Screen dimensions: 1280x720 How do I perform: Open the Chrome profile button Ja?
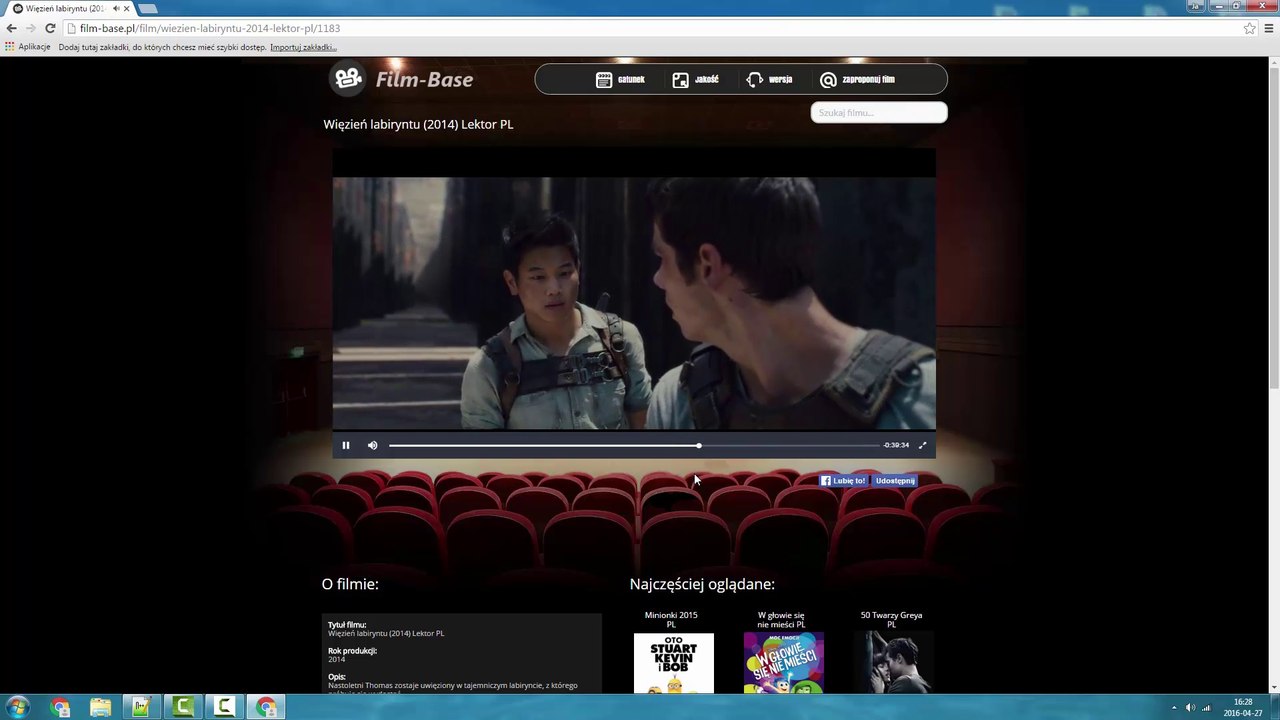(x=1196, y=6)
